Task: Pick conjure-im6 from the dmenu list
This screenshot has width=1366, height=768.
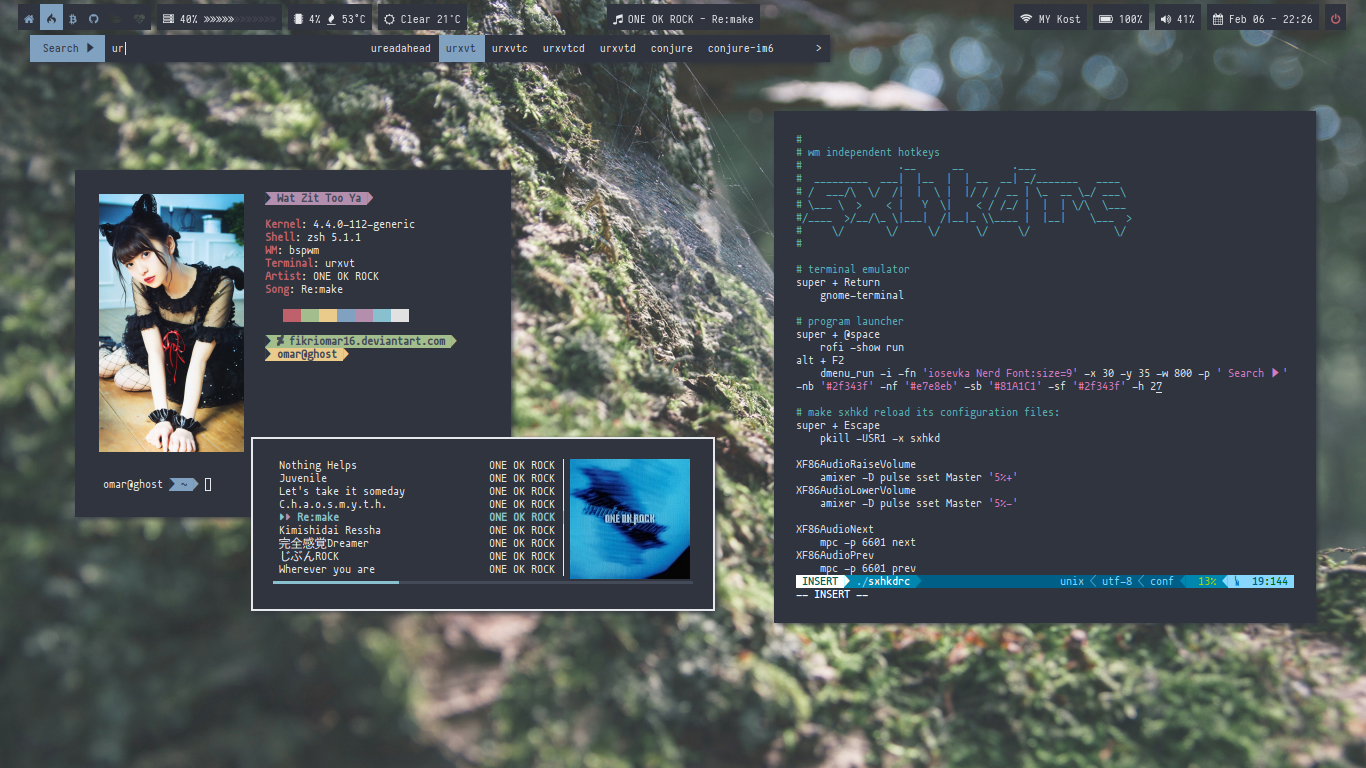Action: 741,48
